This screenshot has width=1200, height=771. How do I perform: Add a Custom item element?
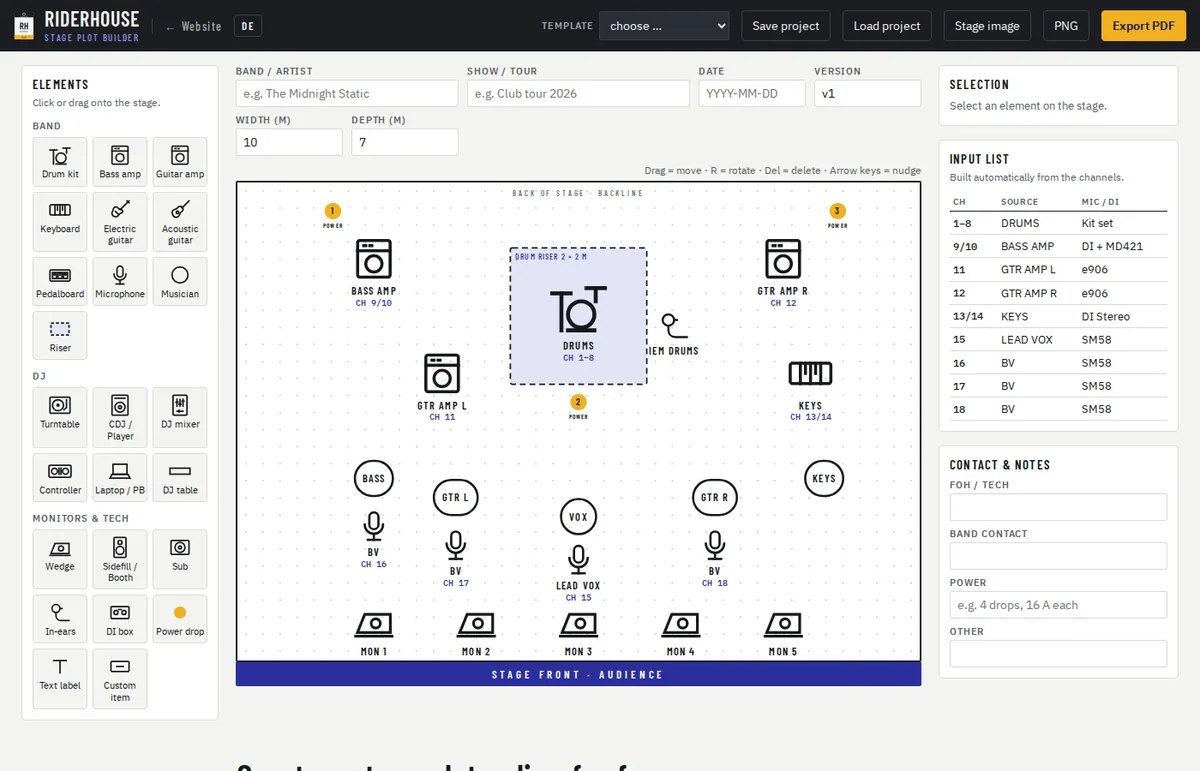coord(120,678)
